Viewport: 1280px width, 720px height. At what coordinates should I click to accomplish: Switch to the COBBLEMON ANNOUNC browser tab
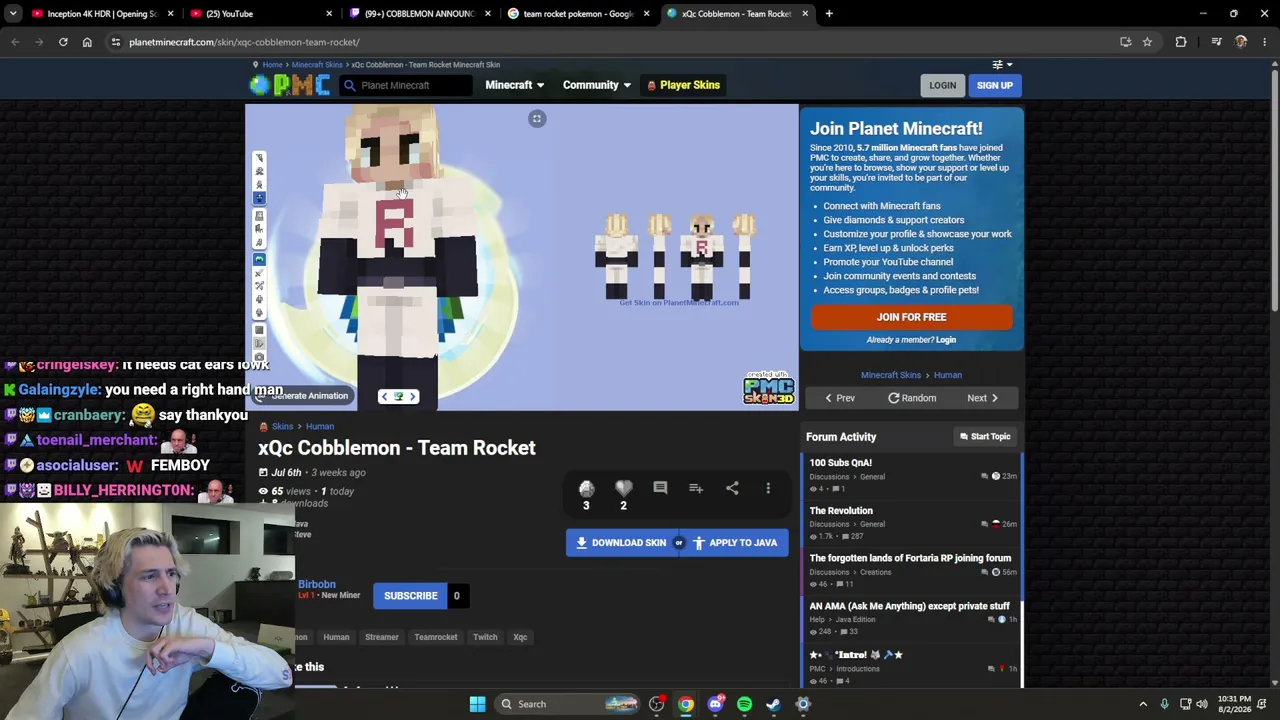[418, 14]
